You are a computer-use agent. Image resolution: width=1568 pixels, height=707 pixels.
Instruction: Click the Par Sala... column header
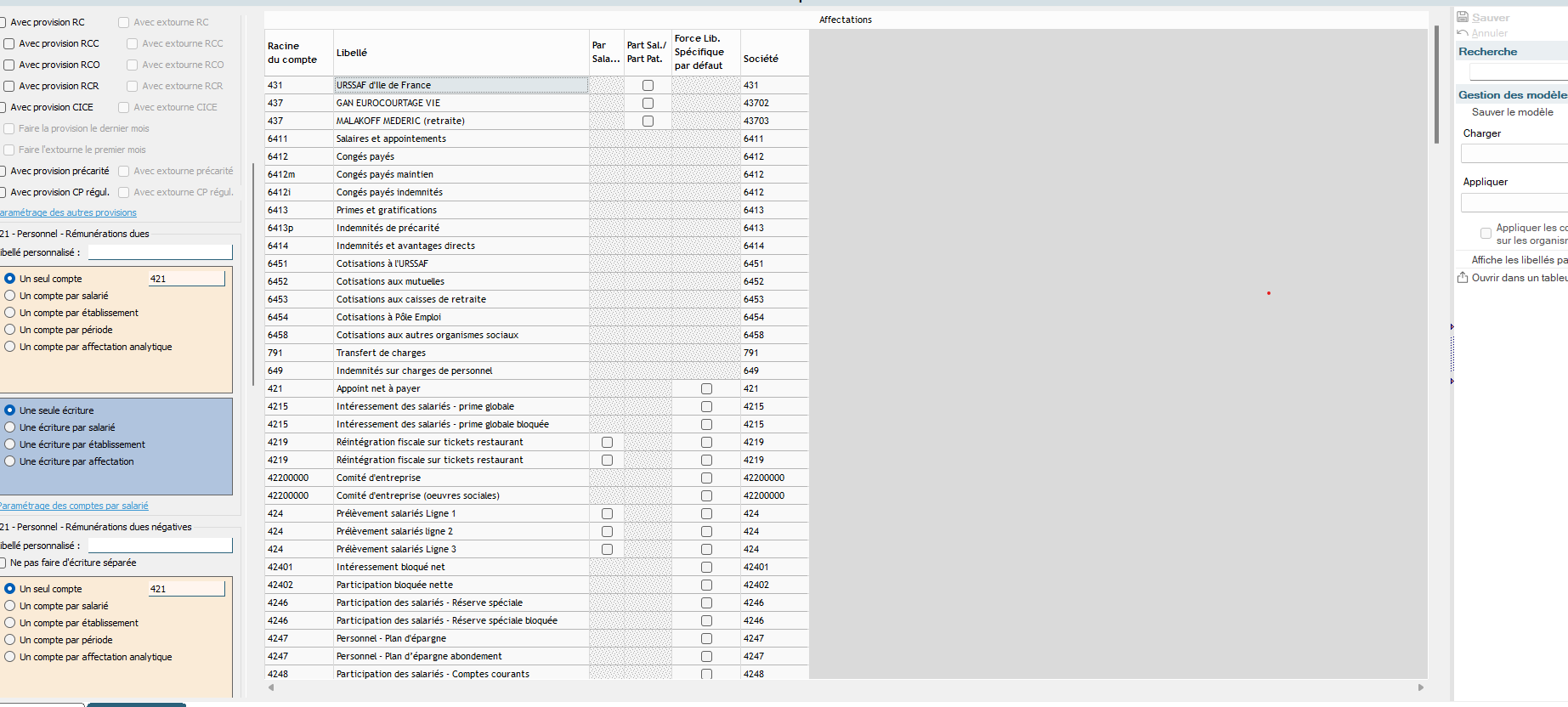[x=607, y=53]
